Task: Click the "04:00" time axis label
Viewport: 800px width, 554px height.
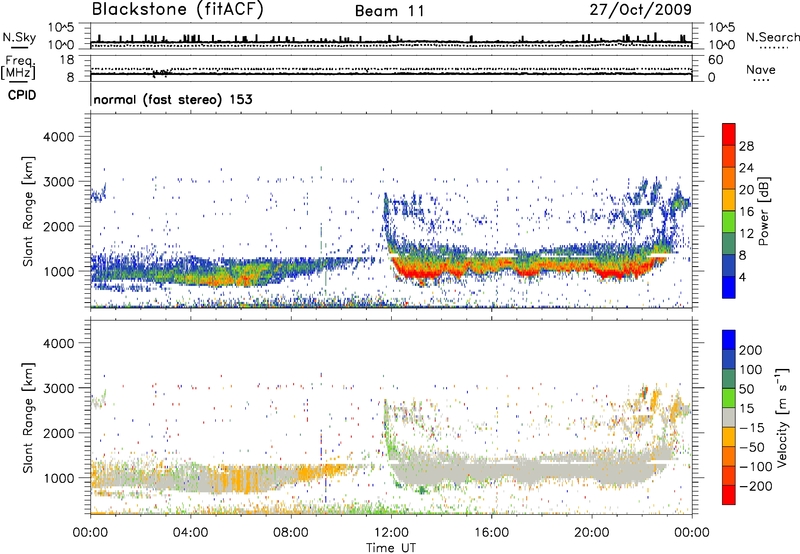Action: coord(191,533)
